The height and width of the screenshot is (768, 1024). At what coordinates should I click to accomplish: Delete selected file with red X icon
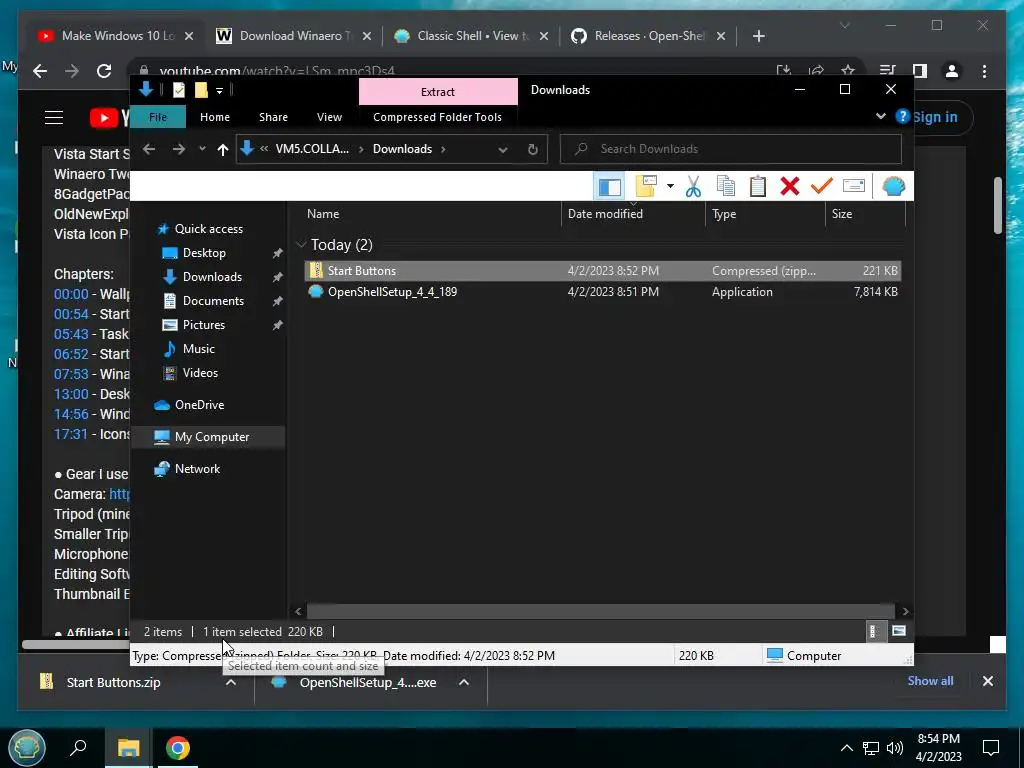(x=790, y=187)
